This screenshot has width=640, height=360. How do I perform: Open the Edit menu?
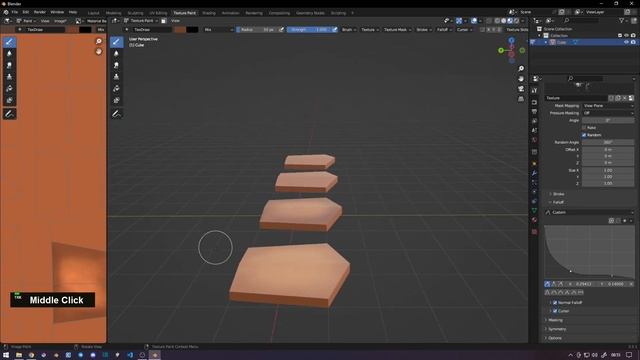coord(25,12)
